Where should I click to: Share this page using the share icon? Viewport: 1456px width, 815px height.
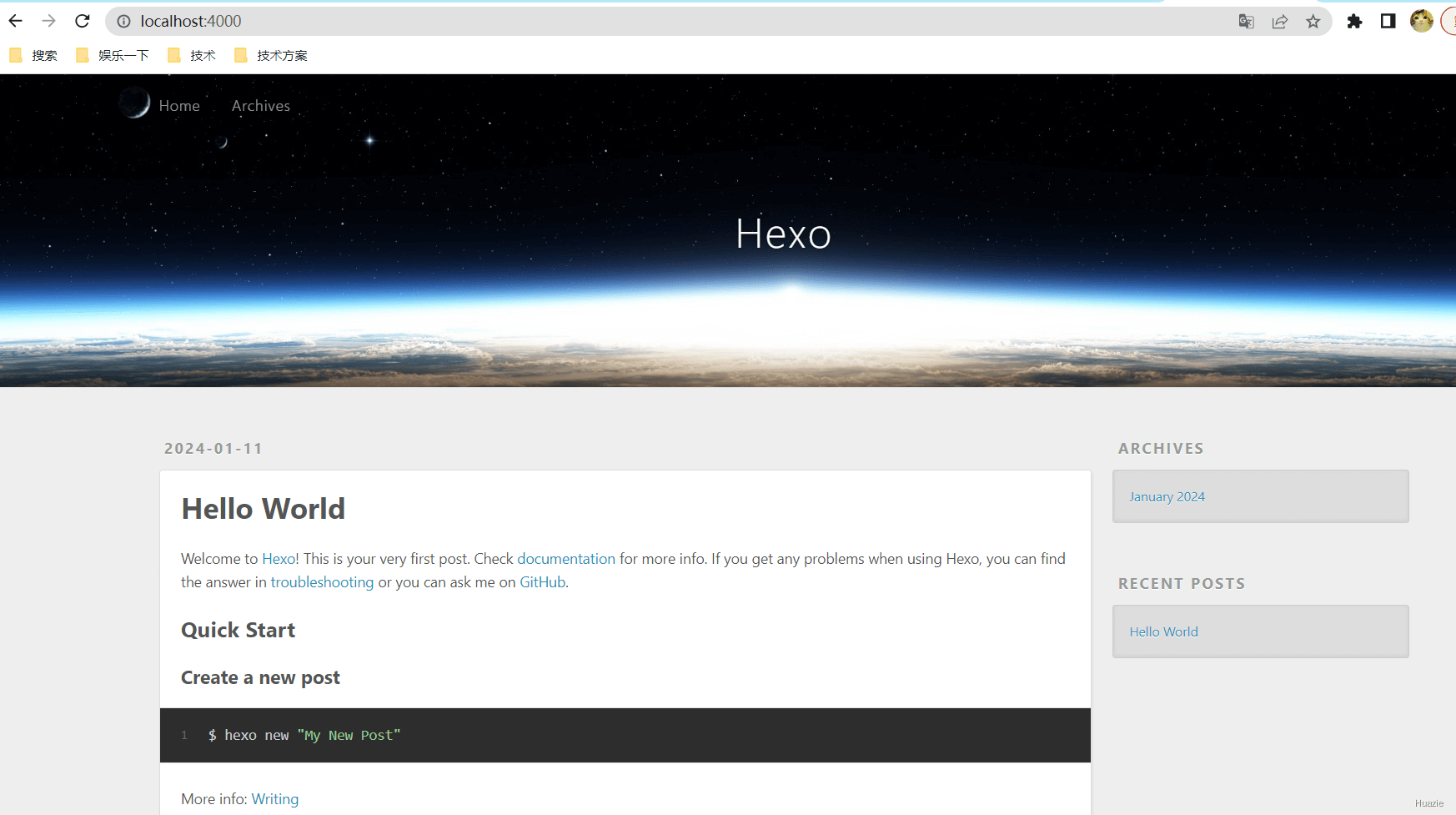pyautogui.click(x=1280, y=22)
